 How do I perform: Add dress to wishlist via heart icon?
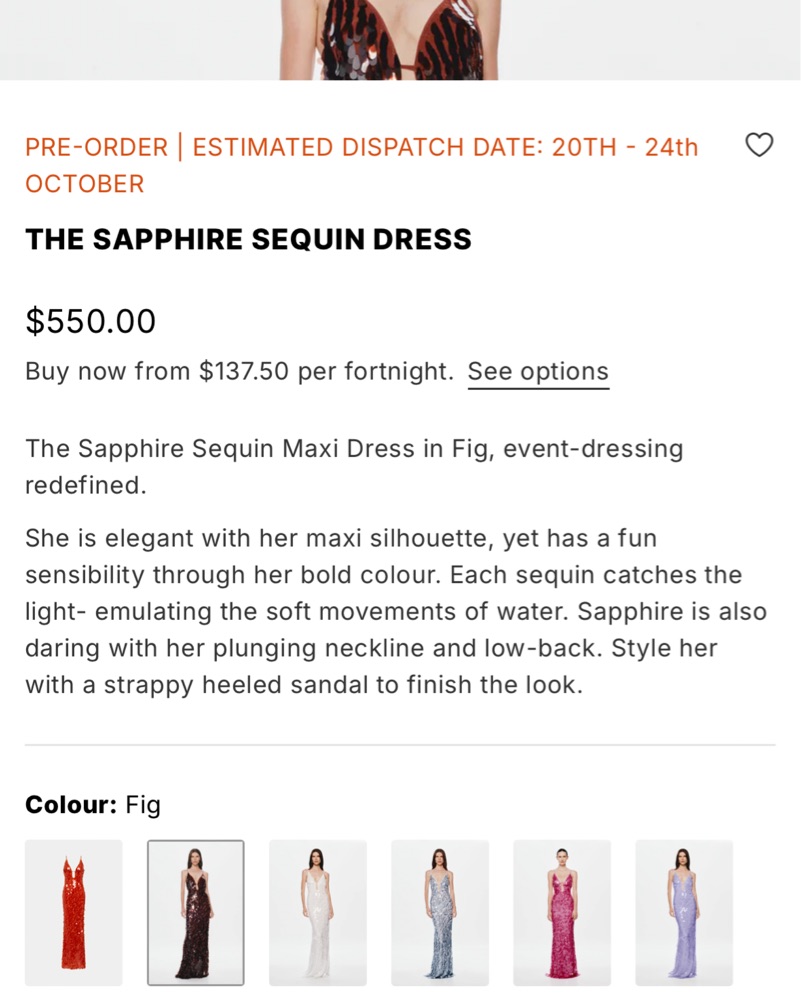click(760, 146)
